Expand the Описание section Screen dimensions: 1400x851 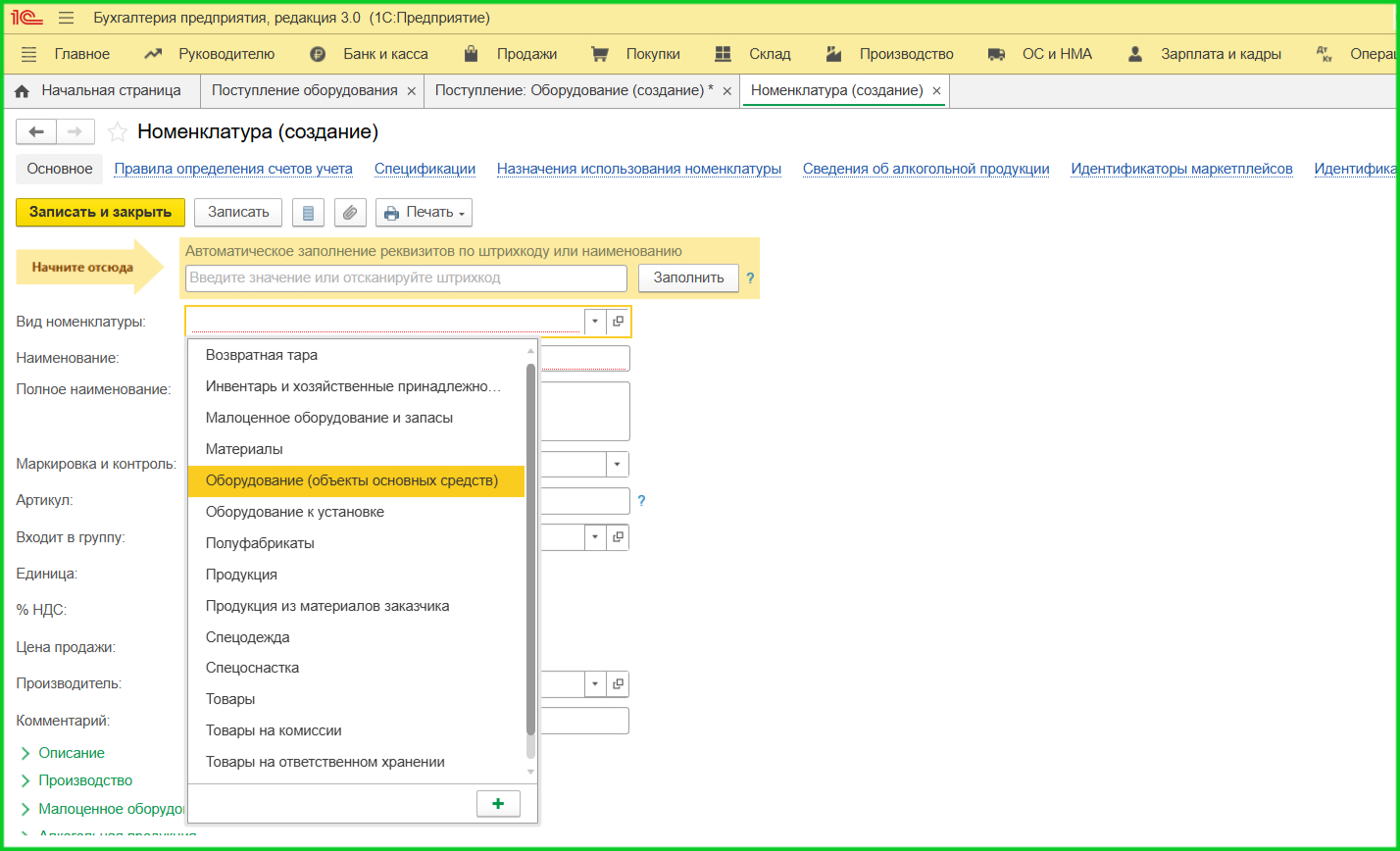pyautogui.click(x=71, y=753)
